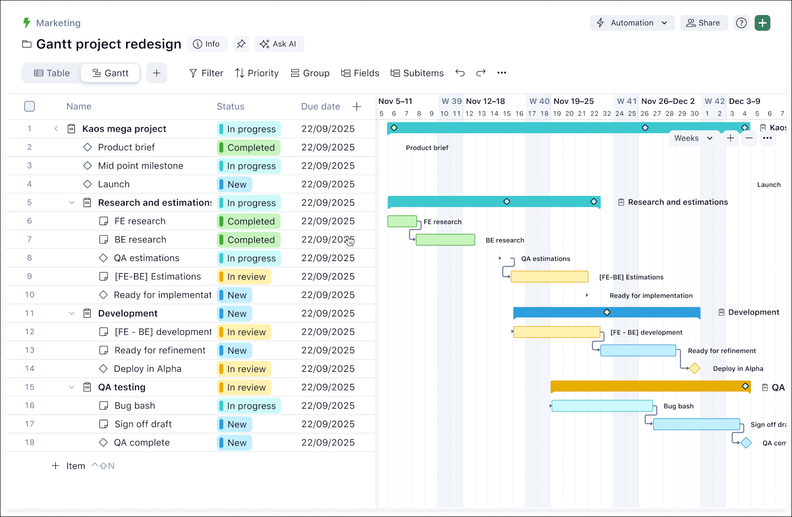
Task: Click the Marketing breadcrumb link
Action: coord(58,23)
